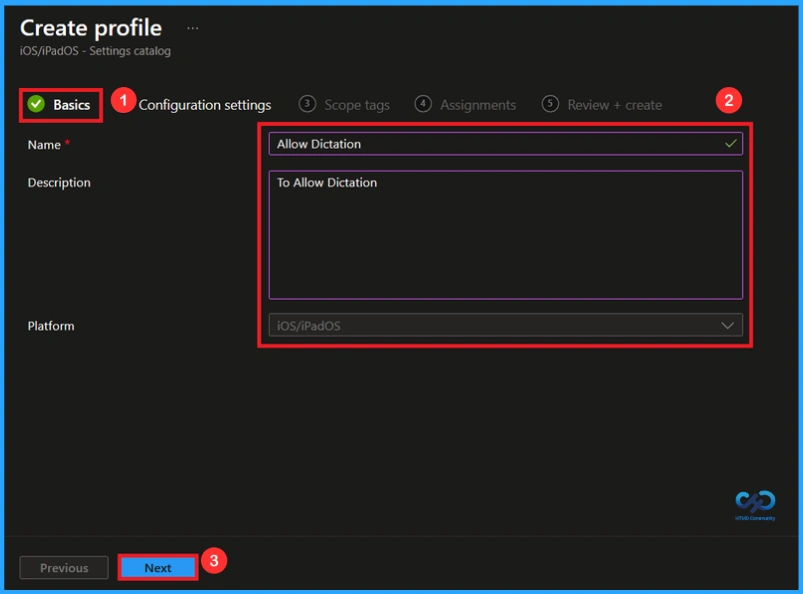
Task: Click the Previous button
Action: (x=63, y=566)
